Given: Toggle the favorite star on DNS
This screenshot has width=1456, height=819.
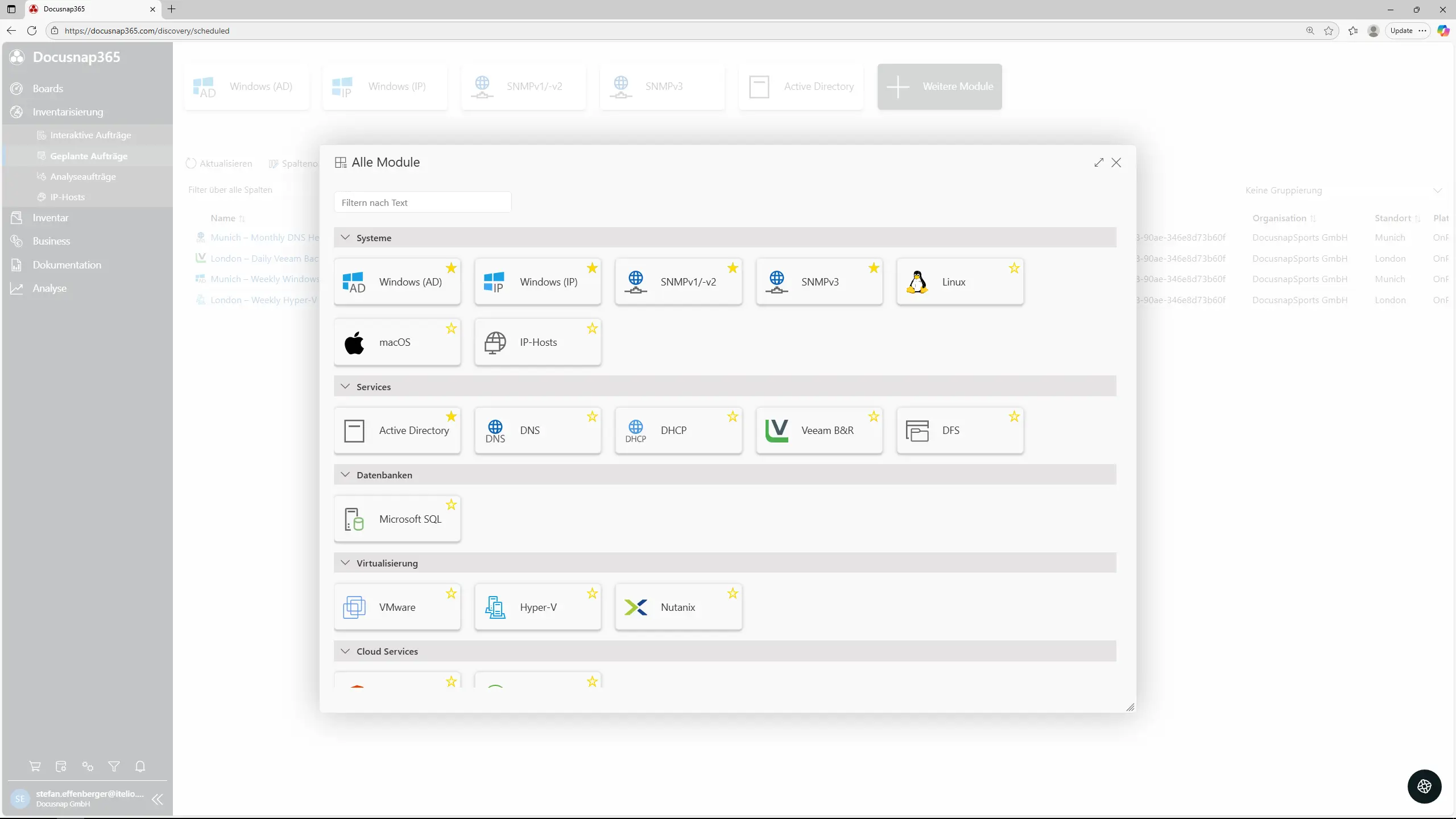Looking at the screenshot, I should coord(592,416).
